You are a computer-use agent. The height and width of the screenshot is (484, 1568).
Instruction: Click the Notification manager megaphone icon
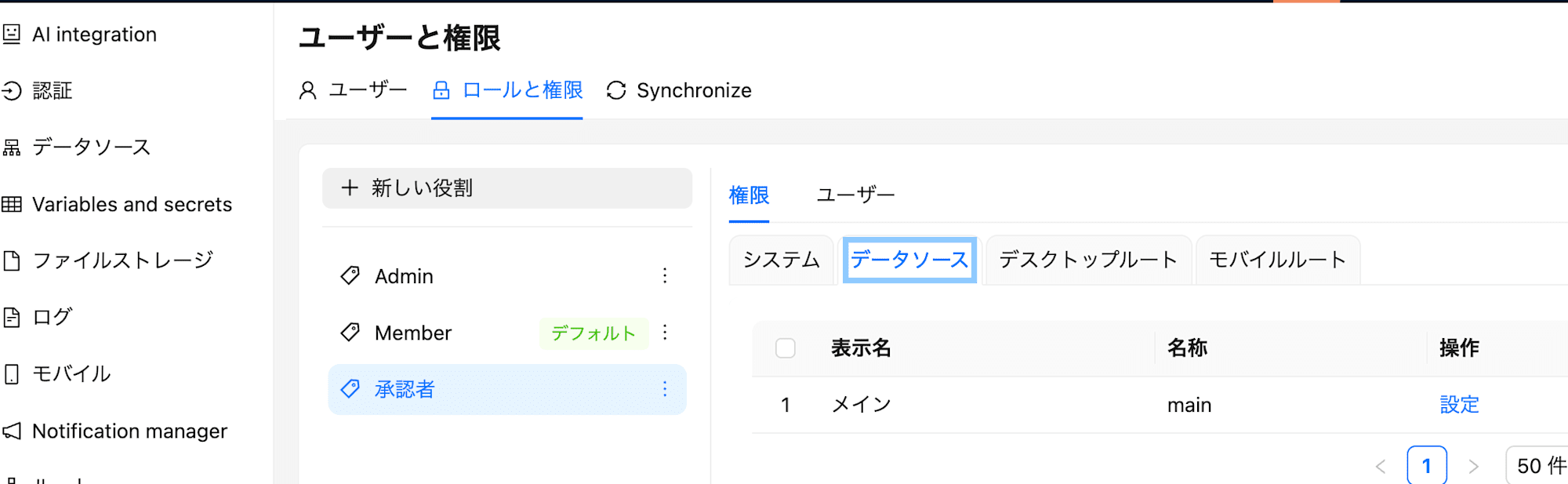point(12,431)
